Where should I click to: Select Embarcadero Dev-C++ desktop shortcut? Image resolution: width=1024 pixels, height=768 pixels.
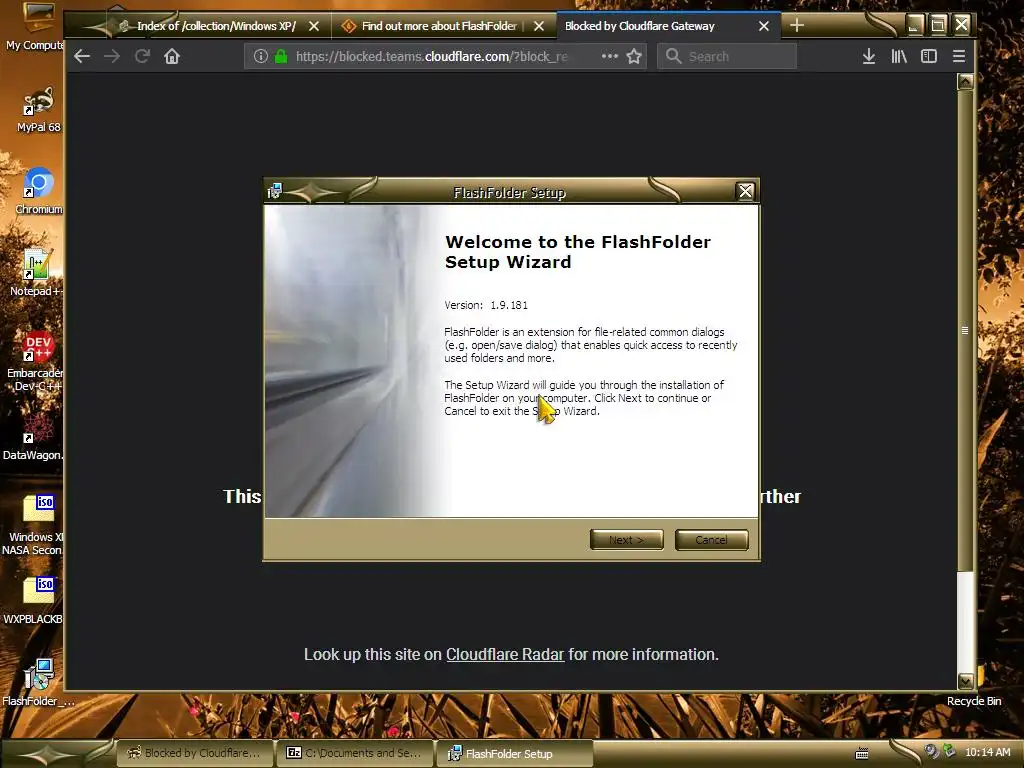tap(36, 361)
